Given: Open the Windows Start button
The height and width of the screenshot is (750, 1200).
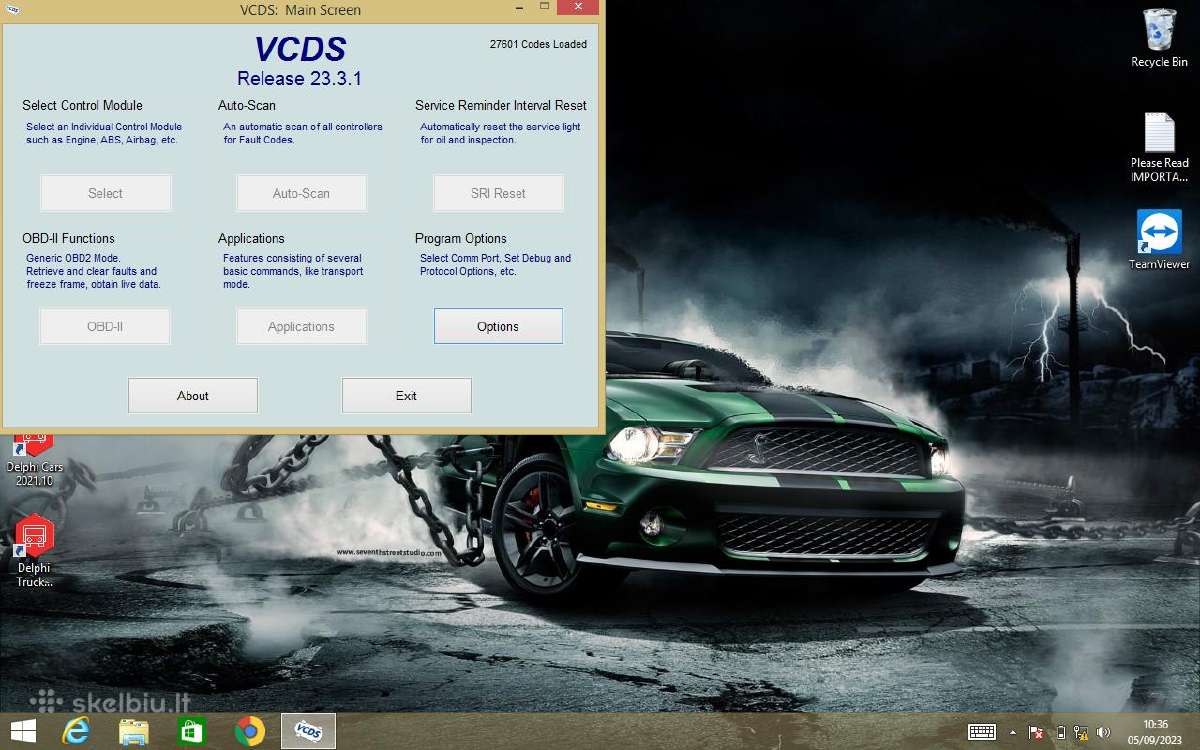Looking at the screenshot, I should [22, 731].
